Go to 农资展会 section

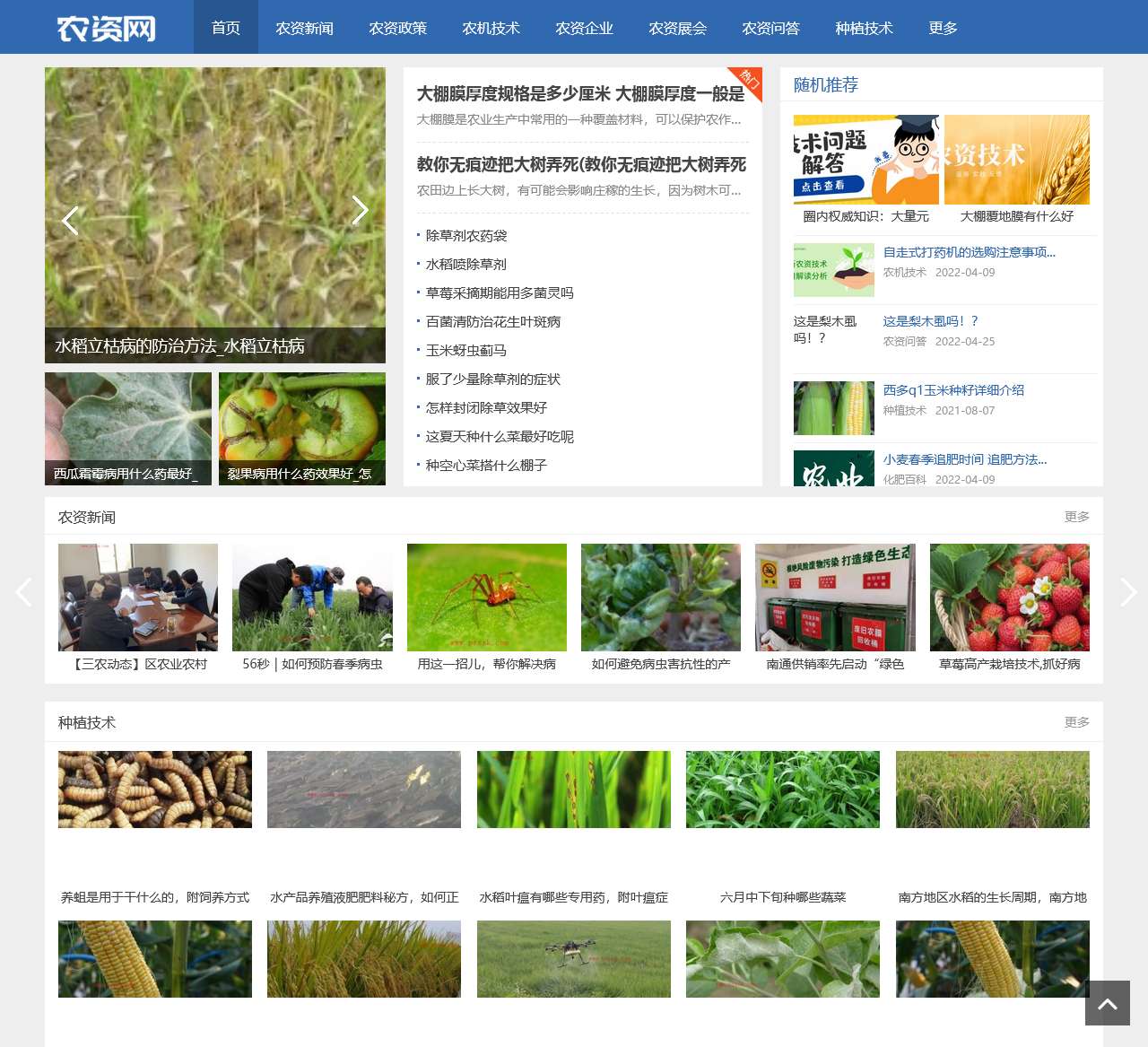click(678, 27)
